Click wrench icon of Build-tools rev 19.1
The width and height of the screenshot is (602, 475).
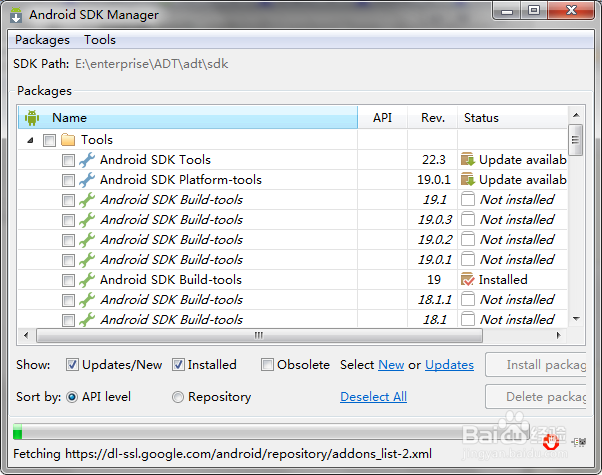pyautogui.click(x=87, y=200)
